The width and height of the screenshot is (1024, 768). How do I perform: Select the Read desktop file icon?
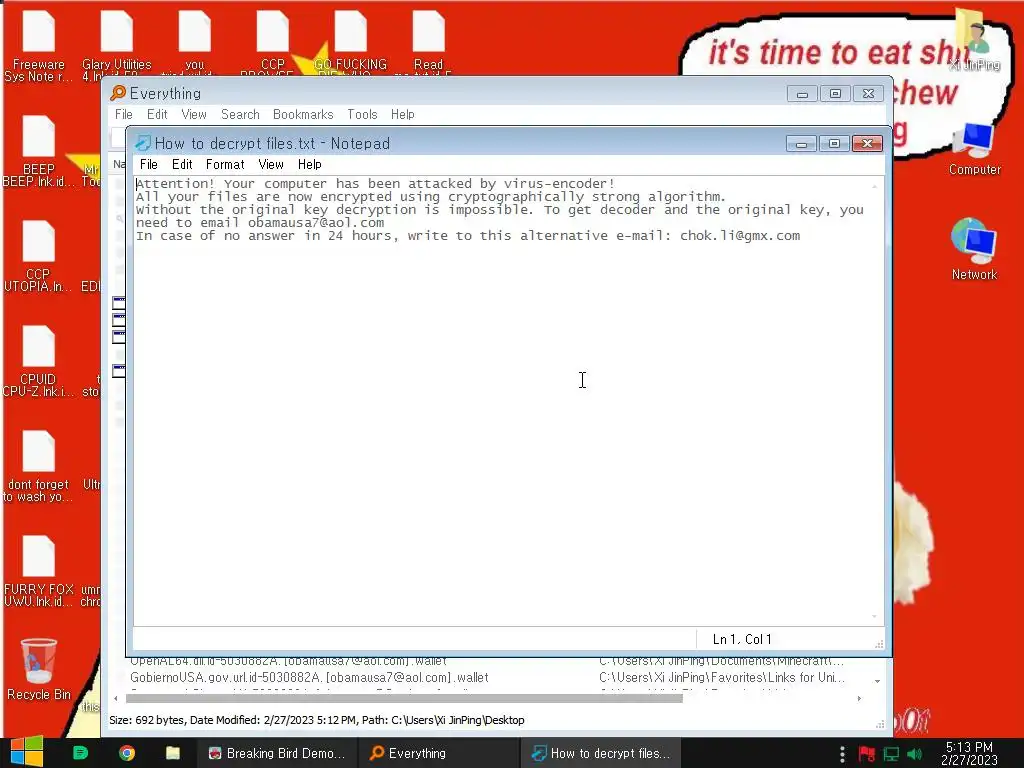[428, 42]
